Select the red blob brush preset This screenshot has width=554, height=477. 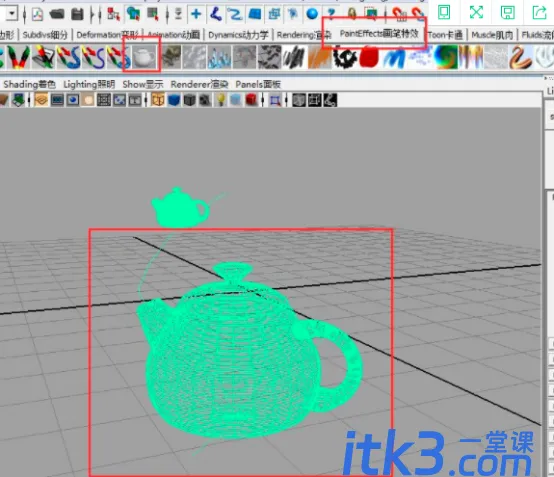[x=369, y=57]
